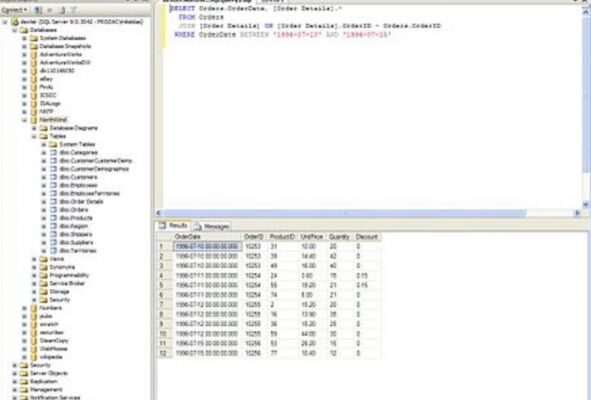Screen dimensions: 591x400
Task: Expand the dbo.Order Details table node
Action: pos(44,202)
